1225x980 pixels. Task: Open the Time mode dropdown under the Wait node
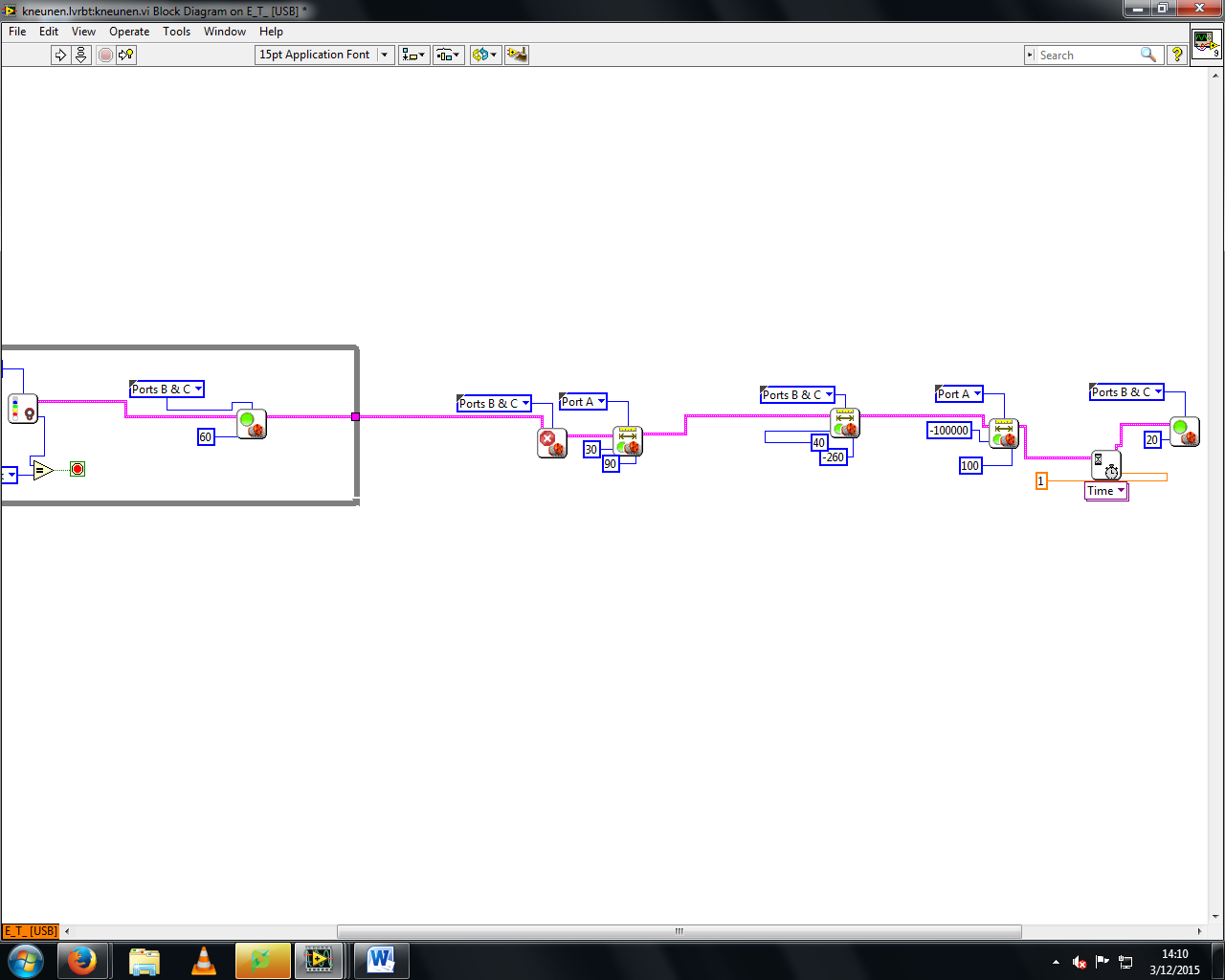click(x=1106, y=491)
